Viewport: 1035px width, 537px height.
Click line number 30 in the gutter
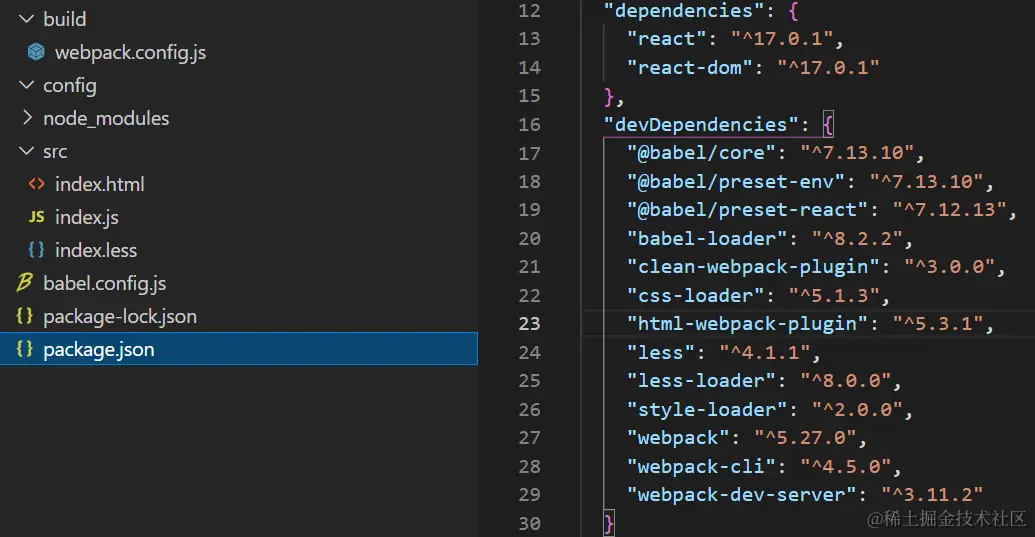click(x=529, y=524)
